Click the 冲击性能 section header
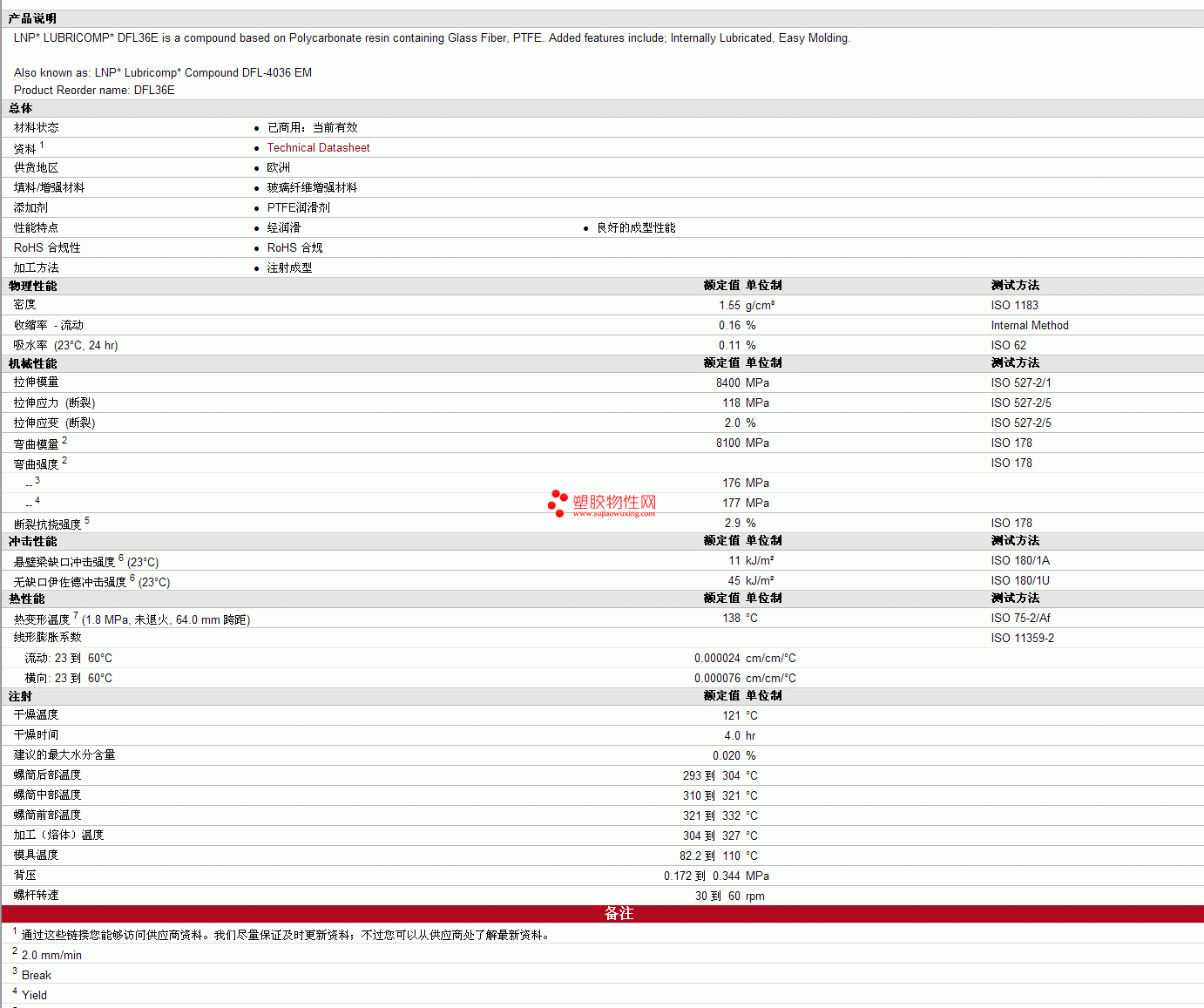 (32, 541)
